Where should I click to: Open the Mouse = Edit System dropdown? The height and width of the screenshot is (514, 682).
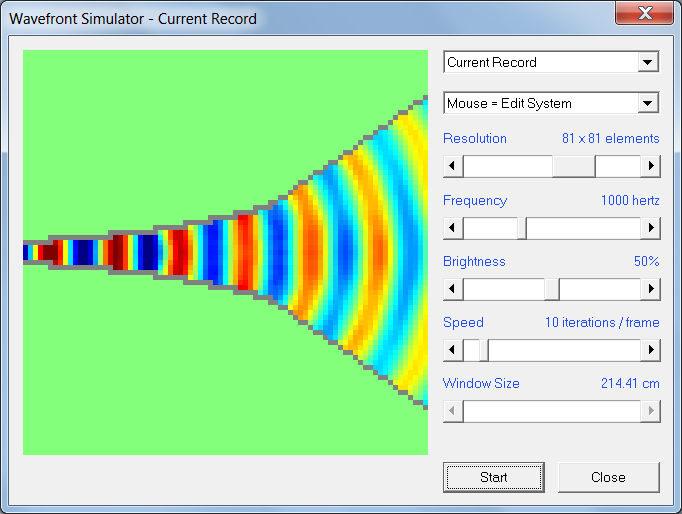(551, 103)
